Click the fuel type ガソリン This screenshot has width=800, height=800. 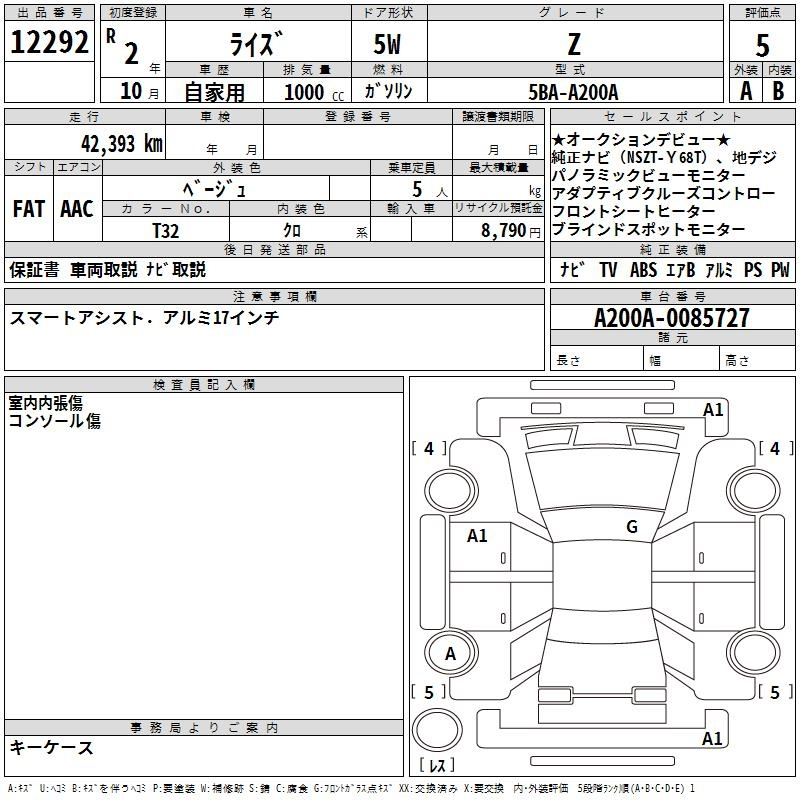(388, 91)
